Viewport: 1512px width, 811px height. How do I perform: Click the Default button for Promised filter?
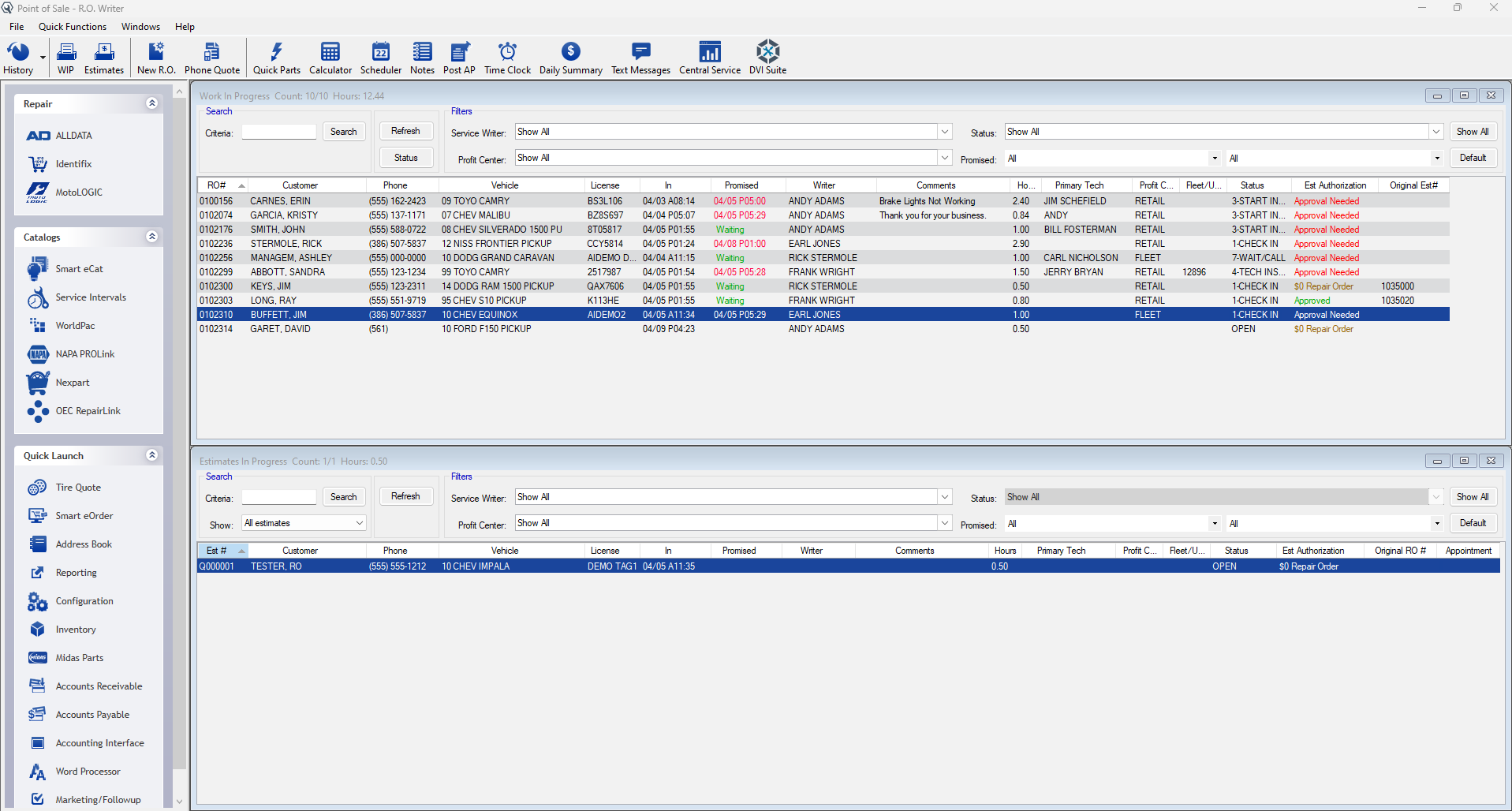1472,157
